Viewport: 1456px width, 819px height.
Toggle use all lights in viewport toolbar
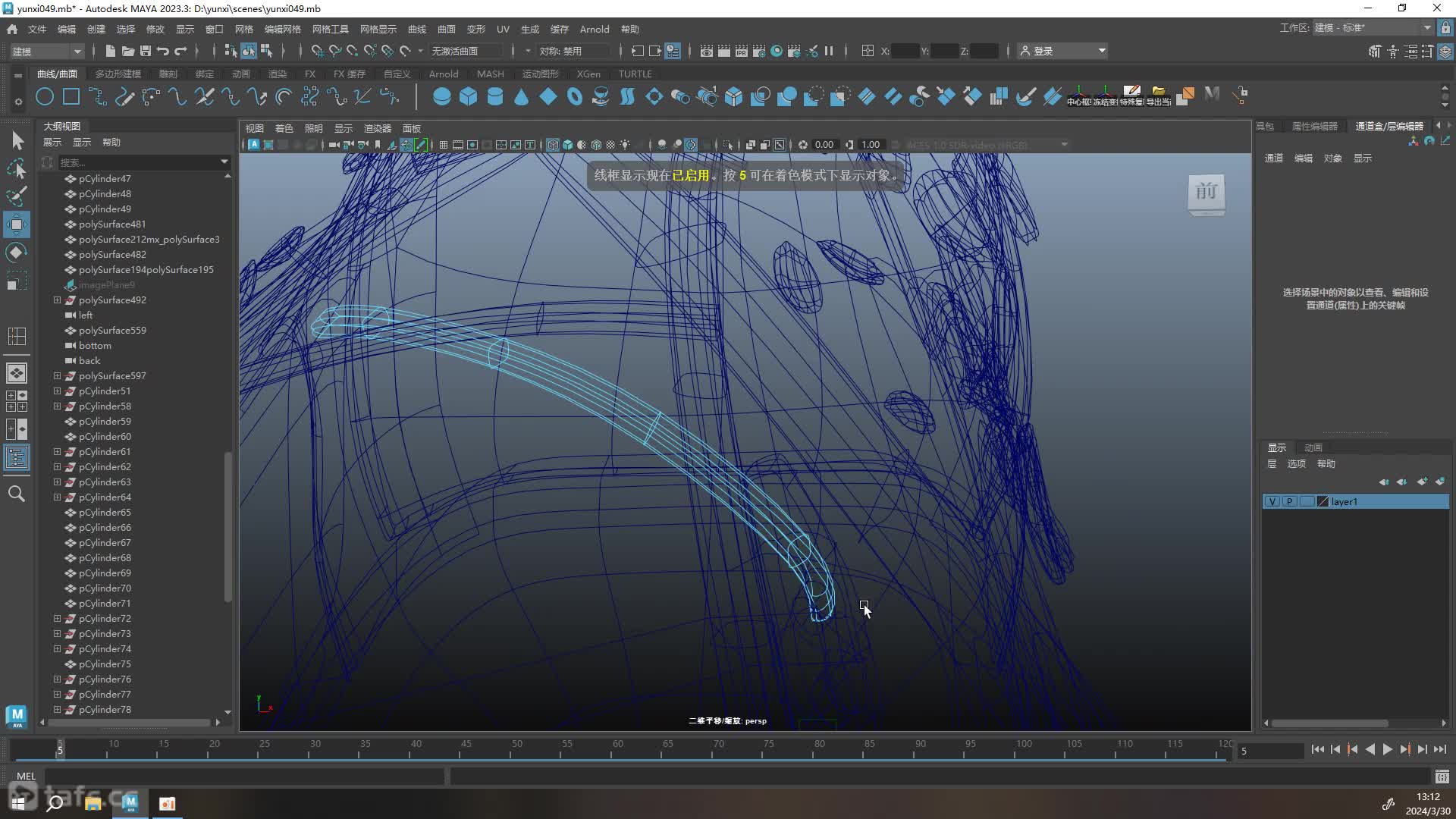pyautogui.click(x=625, y=145)
